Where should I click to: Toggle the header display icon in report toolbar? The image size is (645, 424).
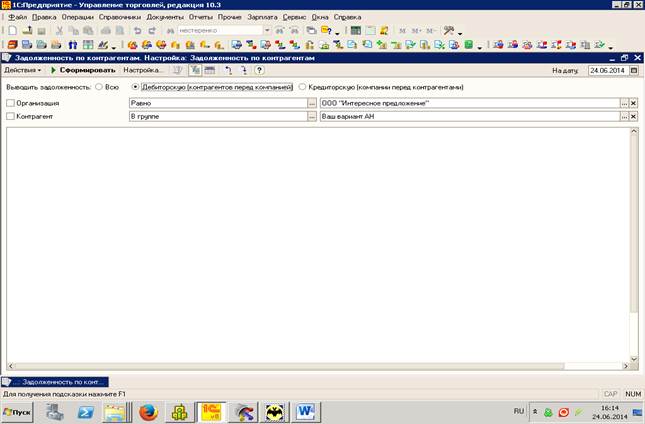click(195, 70)
